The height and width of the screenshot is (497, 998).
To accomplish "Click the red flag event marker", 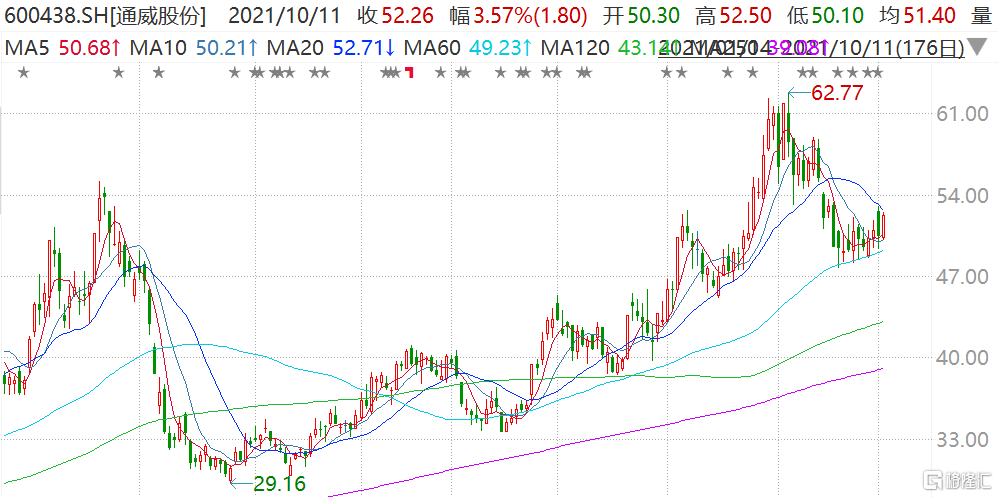I will pos(411,73).
